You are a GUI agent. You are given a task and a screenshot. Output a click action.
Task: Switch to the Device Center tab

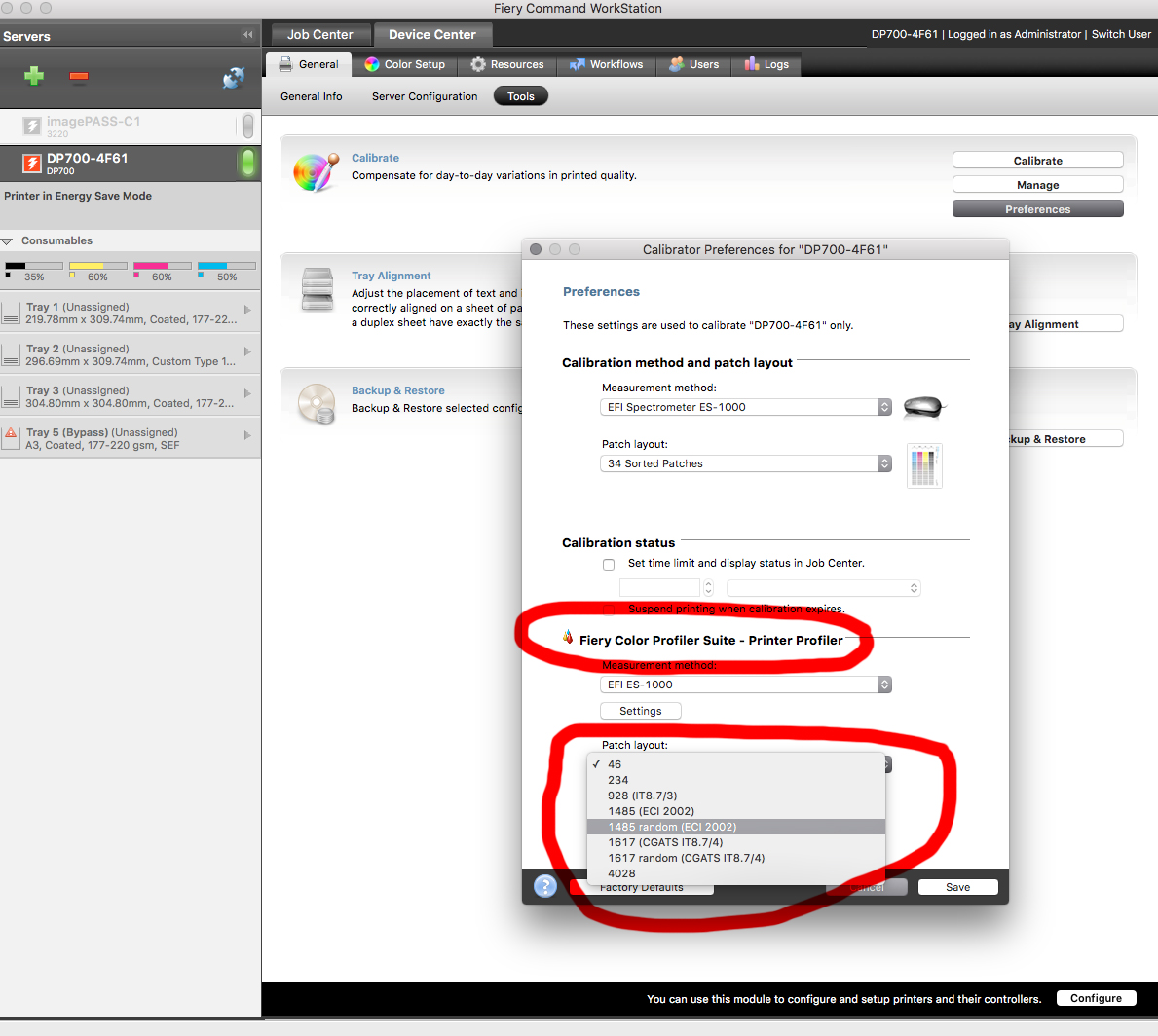point(432,35)
